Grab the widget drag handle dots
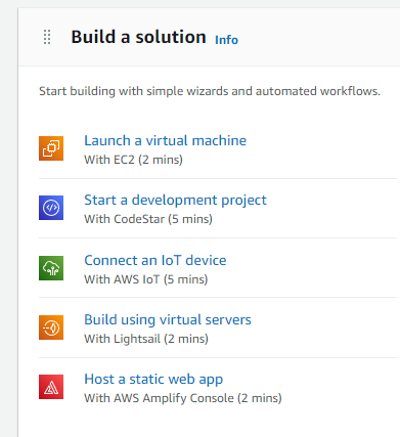Viewport: 400px width, 437px height. click(47, 37)
